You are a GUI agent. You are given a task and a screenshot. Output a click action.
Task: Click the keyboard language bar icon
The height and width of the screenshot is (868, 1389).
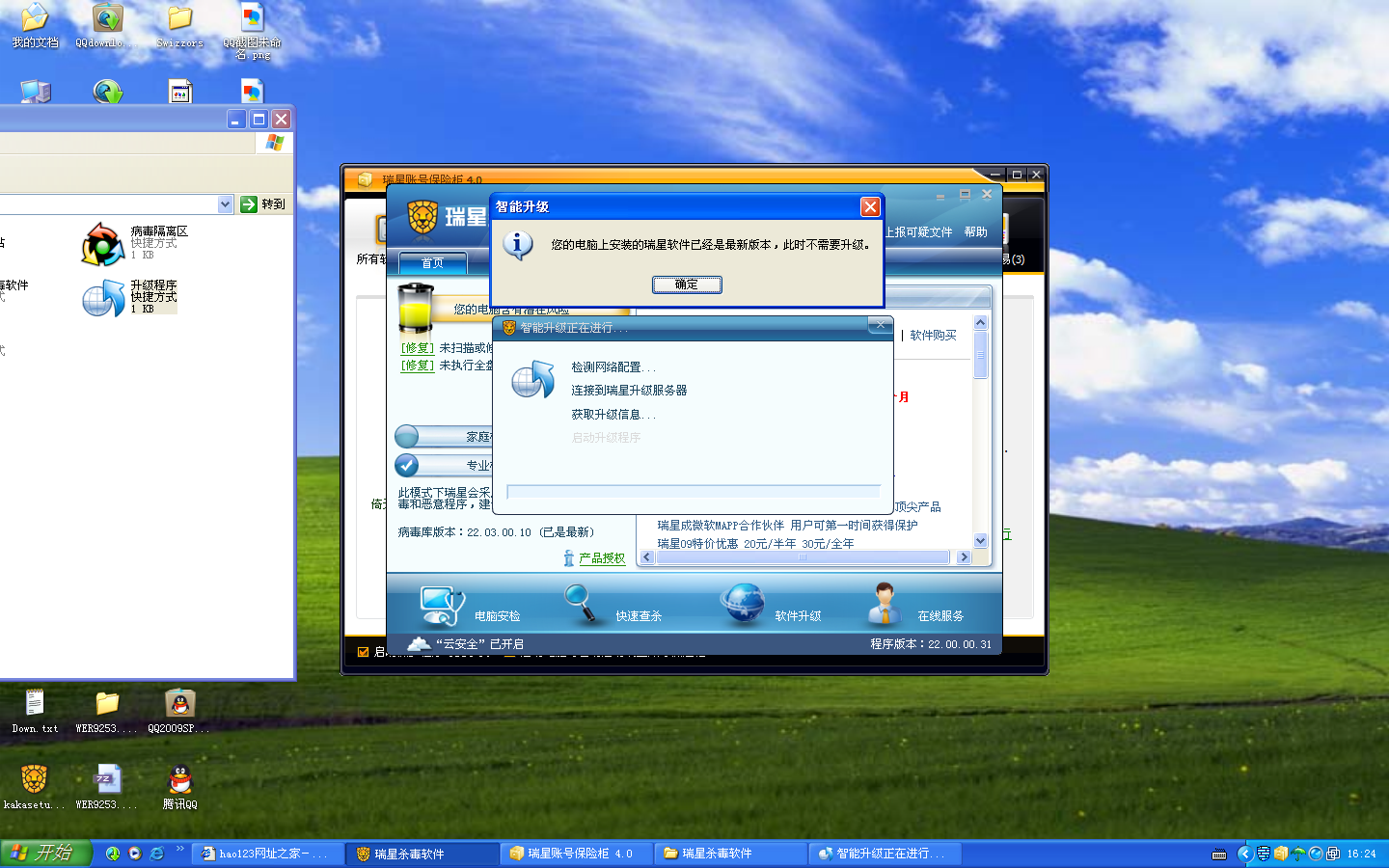pos(1219,854)
